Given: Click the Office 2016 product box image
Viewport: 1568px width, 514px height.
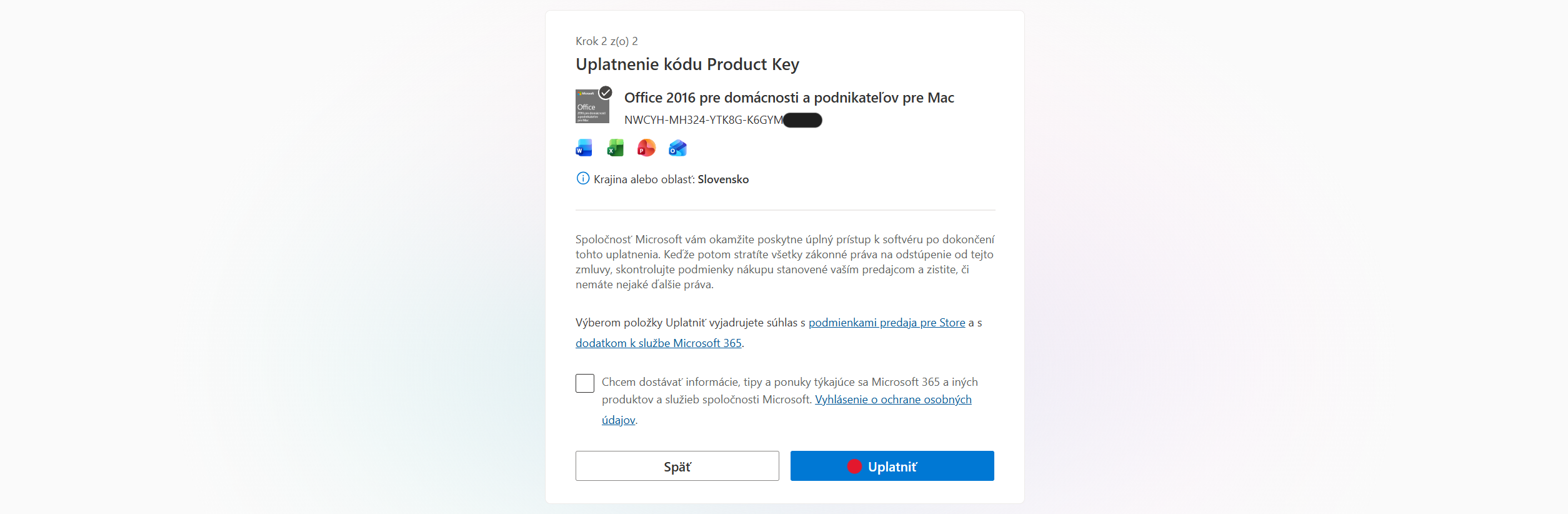Looking at the screenshot, I should pyautogui.click(x=591, y=108).
